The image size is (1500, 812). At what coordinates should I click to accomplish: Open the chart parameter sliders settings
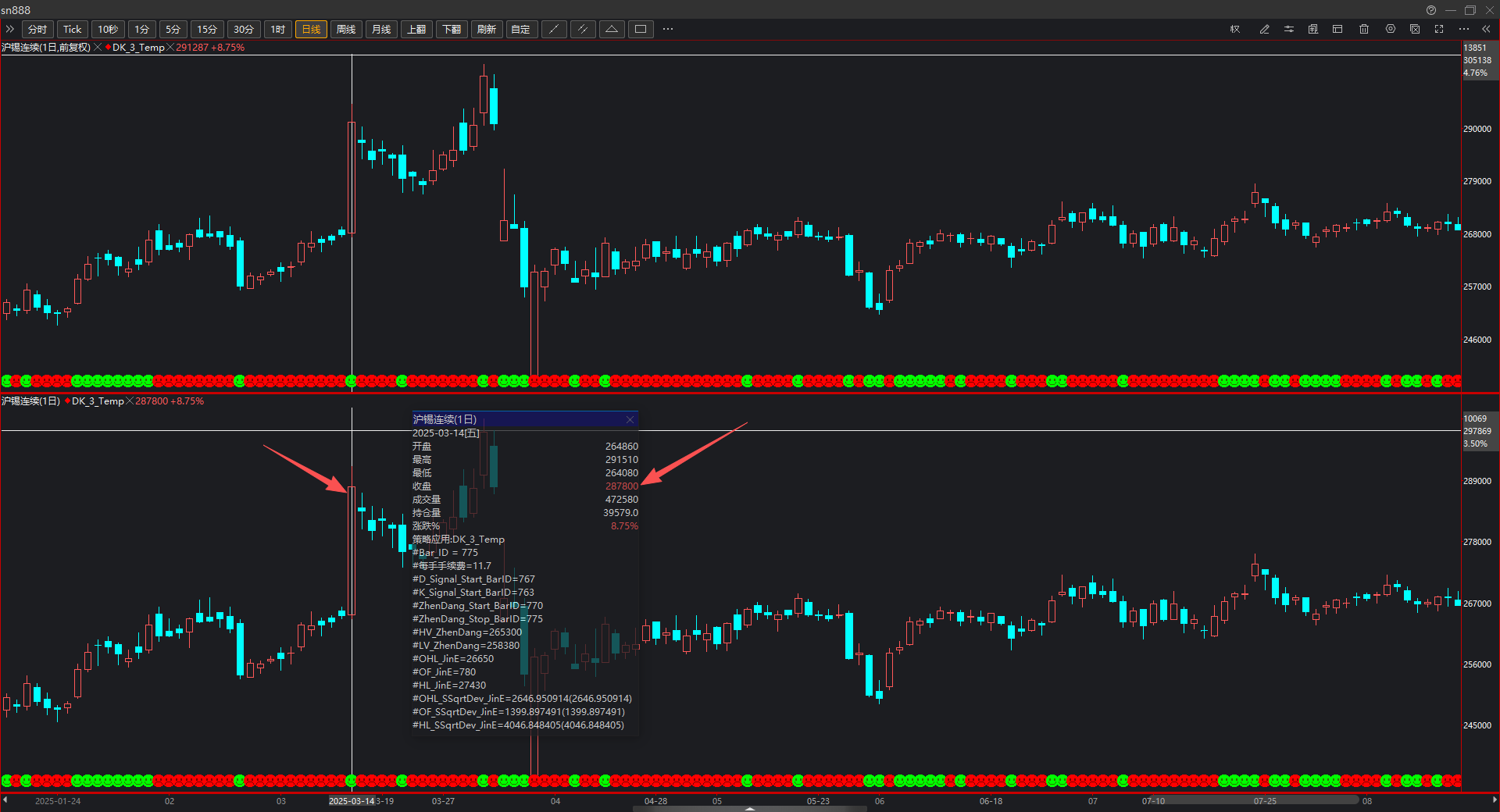[x=1289, y=30]
